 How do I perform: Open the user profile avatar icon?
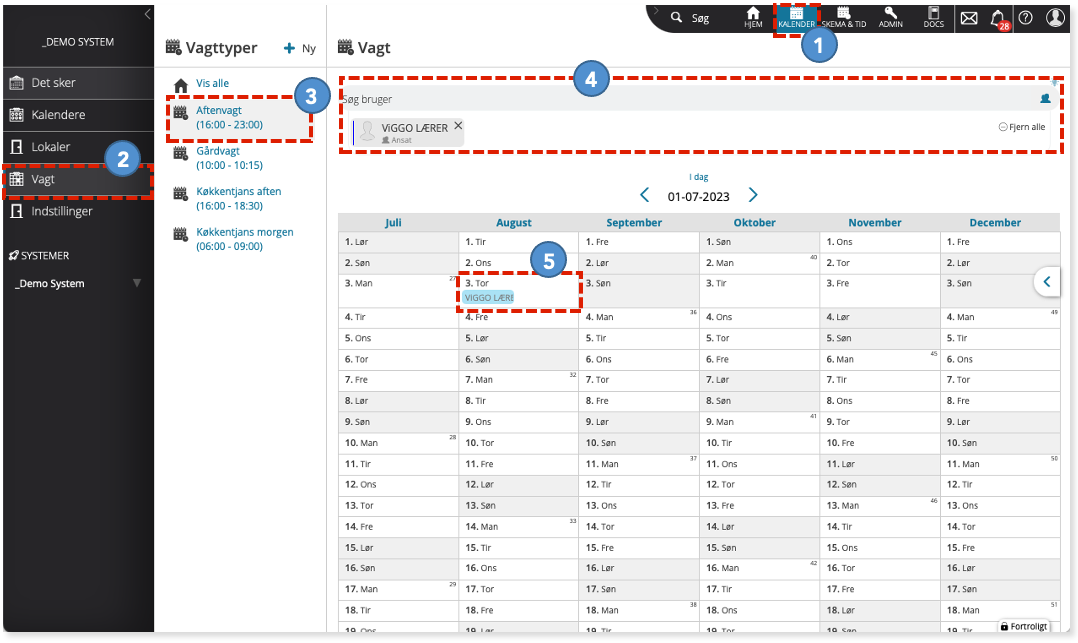click(x=1055, y=17)
